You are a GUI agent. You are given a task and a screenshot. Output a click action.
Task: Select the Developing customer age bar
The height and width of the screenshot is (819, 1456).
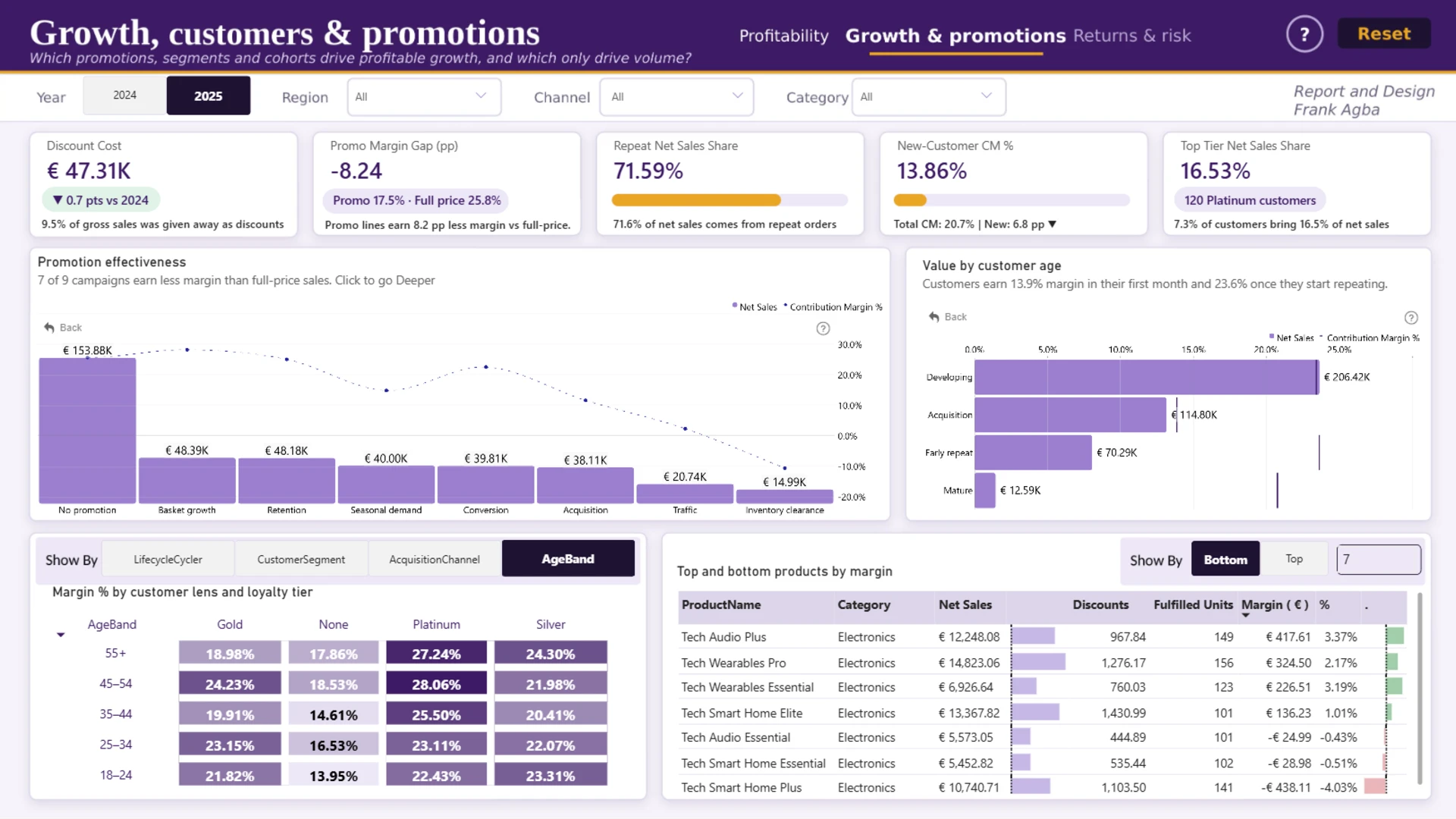point(1147,377)
